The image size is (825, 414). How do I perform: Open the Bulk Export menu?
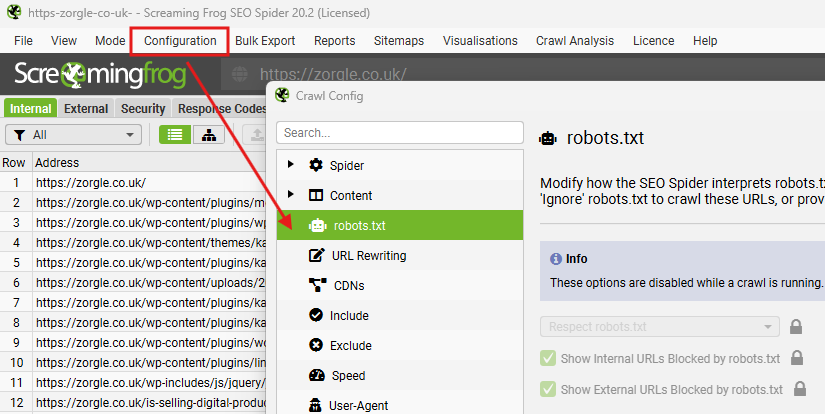click(265, 41)
